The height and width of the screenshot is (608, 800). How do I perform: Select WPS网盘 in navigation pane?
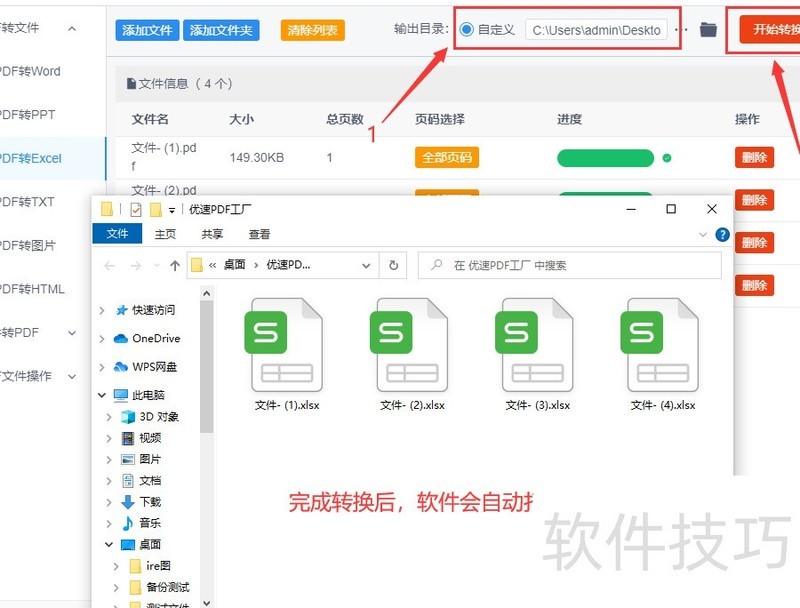click(x=154, y=367)
